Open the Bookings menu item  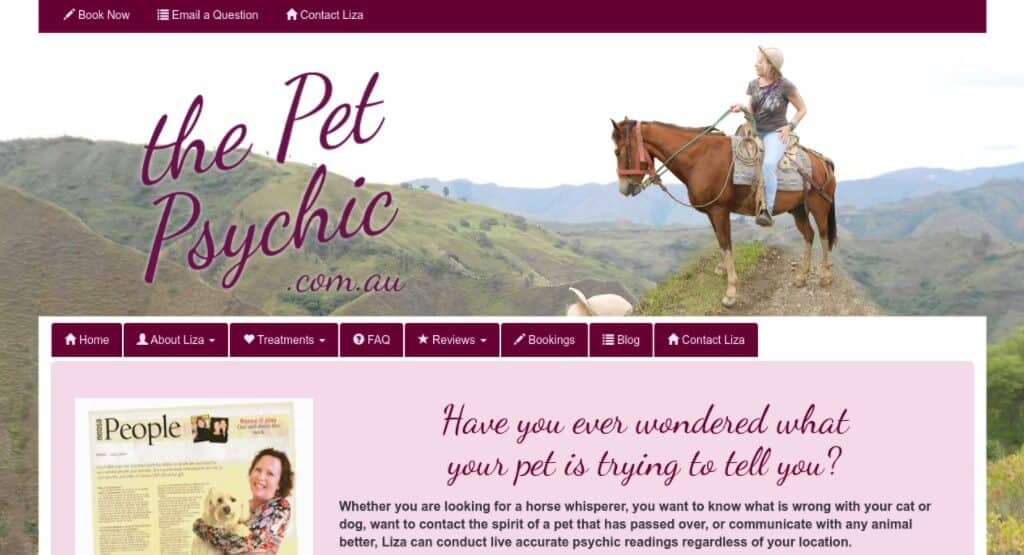click(544, 340)
